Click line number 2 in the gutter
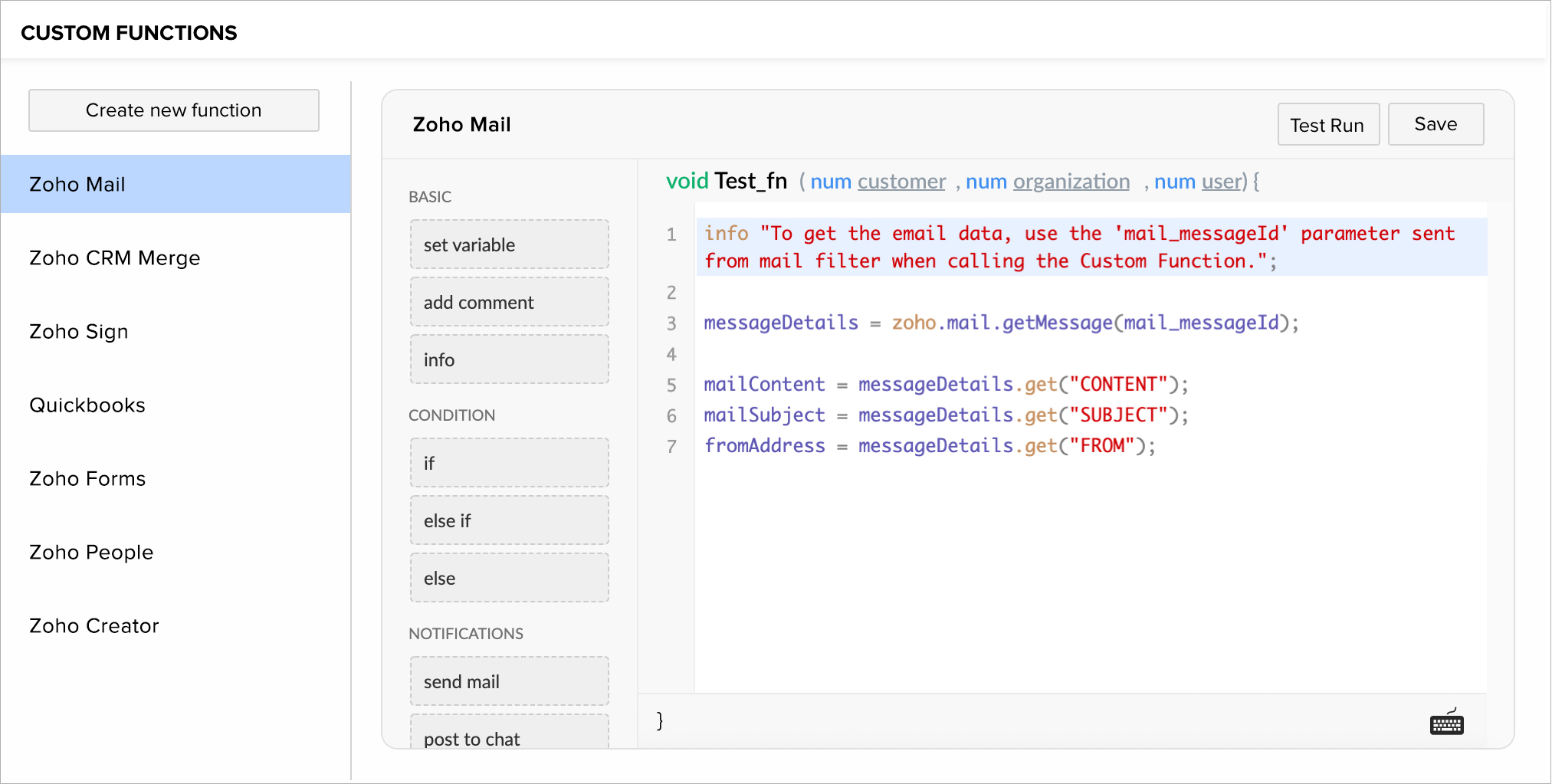The image size is (1552, 784). click(671, 293)
